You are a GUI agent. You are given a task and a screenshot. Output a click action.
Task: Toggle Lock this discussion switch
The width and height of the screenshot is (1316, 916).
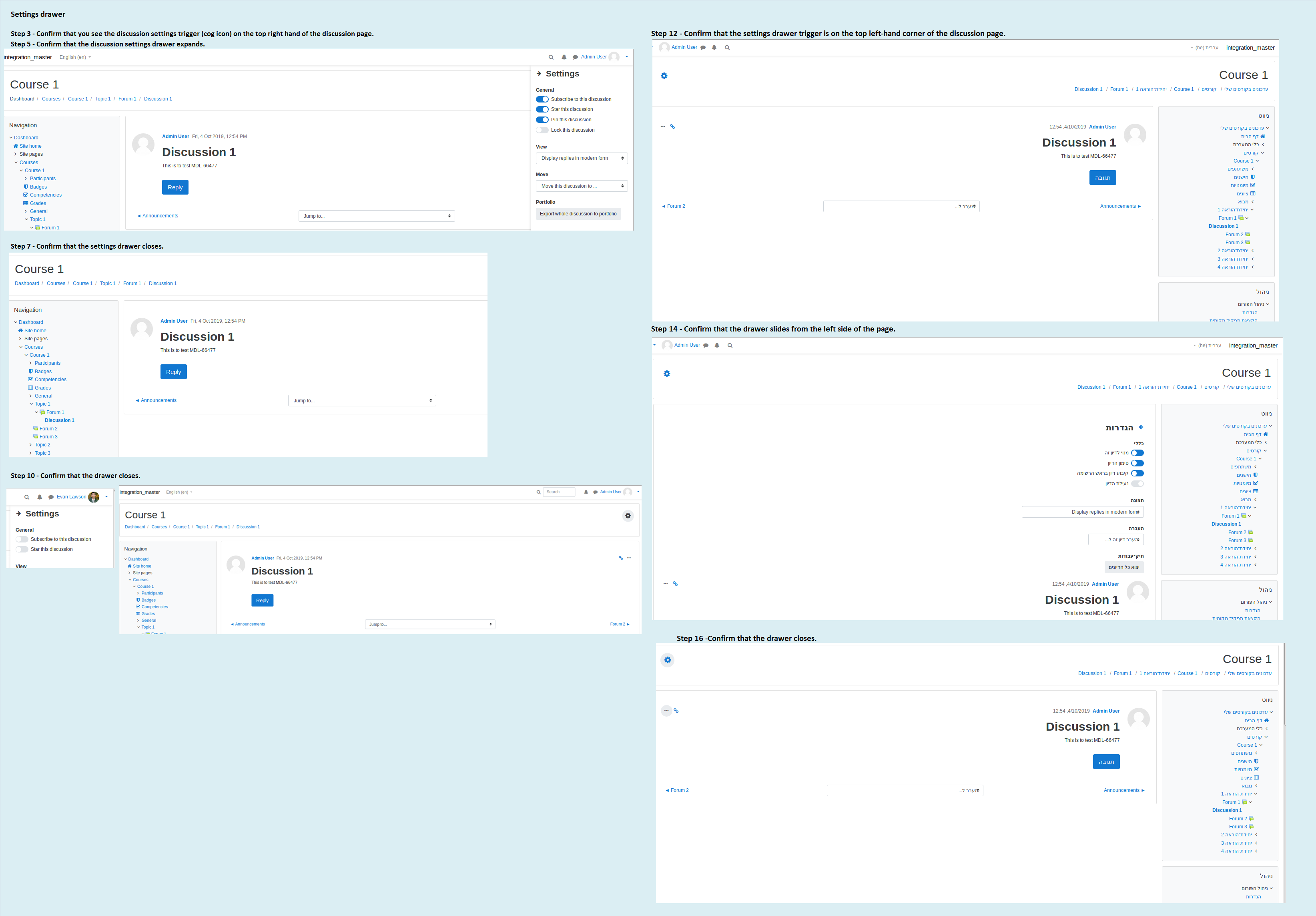tap(542, 130)
